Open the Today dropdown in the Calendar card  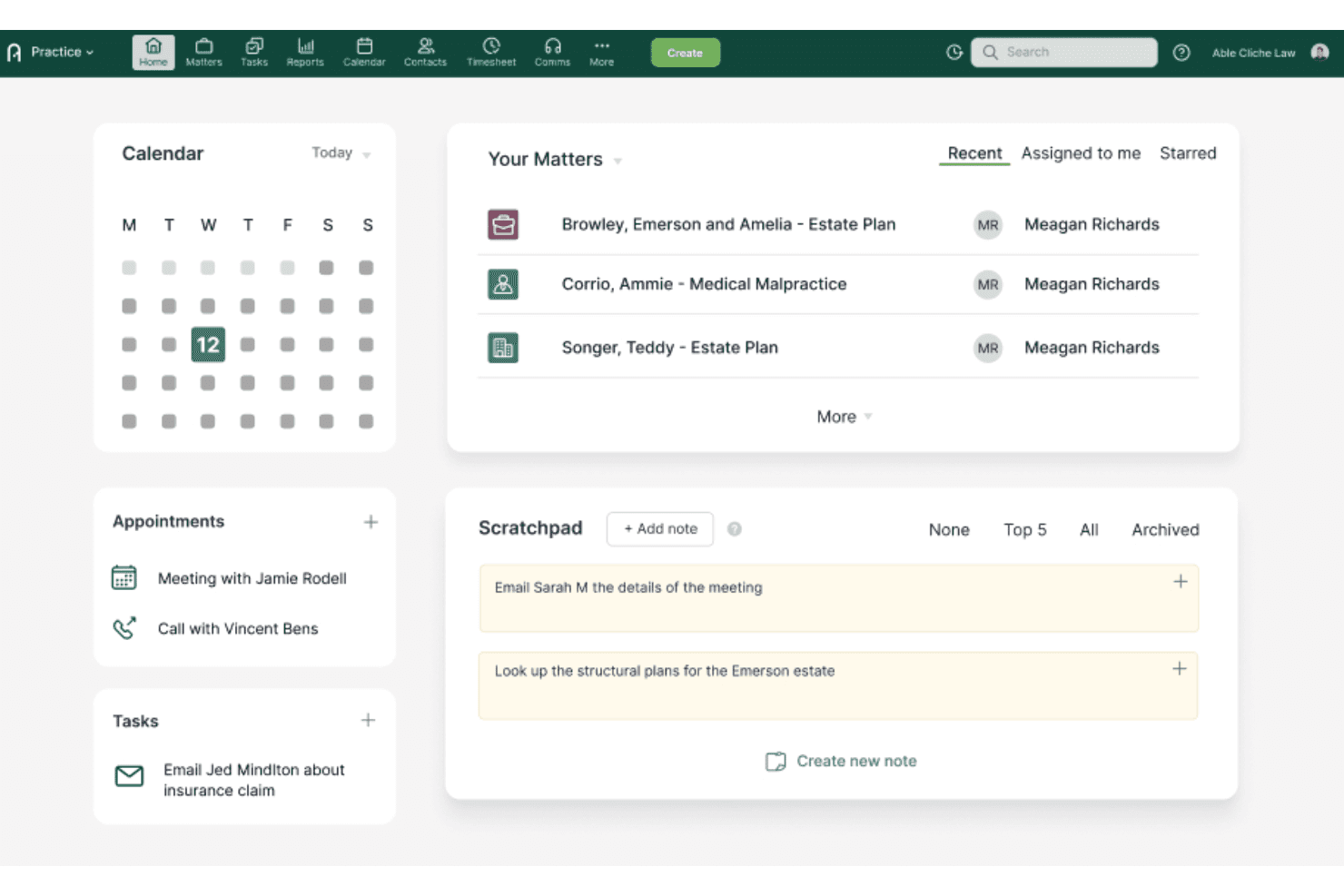pos(341,153)
